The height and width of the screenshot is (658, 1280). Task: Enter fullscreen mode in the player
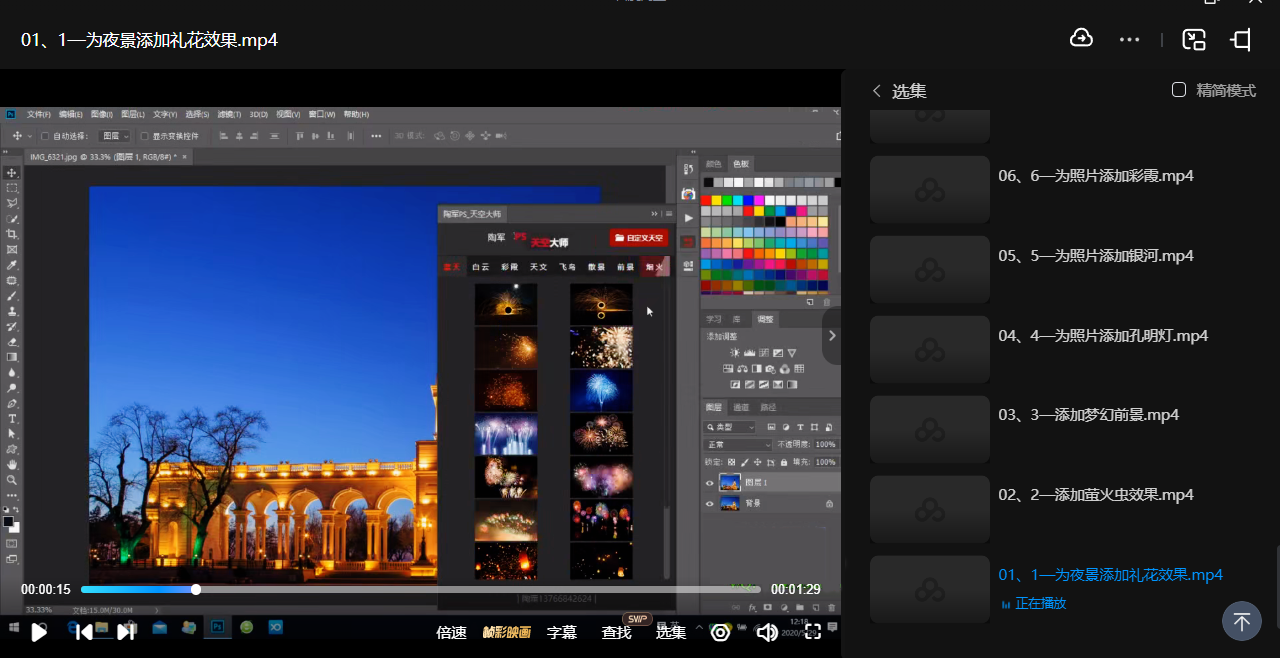pyautogui.click(x=813, y=632)
